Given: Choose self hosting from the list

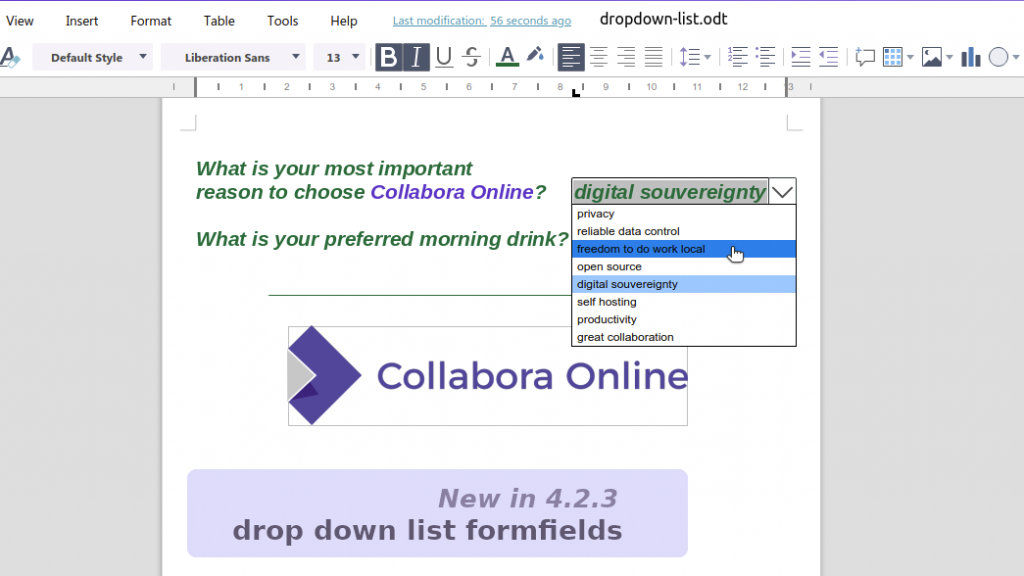Looking at the screenshot, I should [x=684, y=302].
